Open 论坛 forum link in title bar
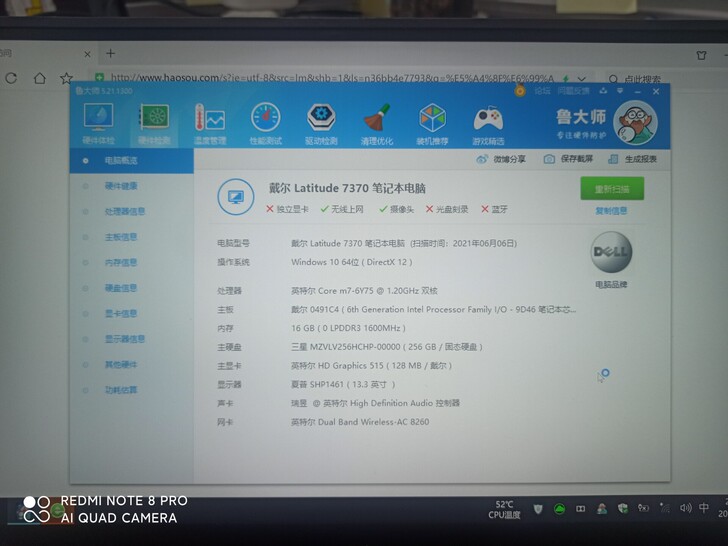728x546 pixels. pyautogui.click(x=542, y=91)
